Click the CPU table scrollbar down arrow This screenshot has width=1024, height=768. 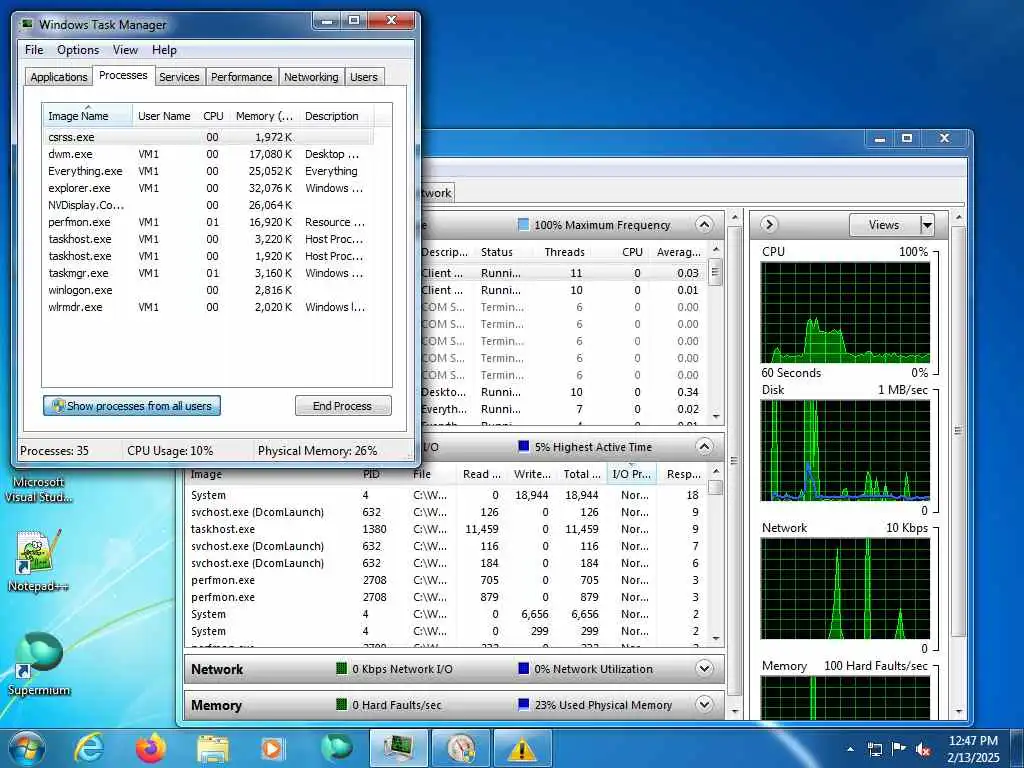[716, 417]
